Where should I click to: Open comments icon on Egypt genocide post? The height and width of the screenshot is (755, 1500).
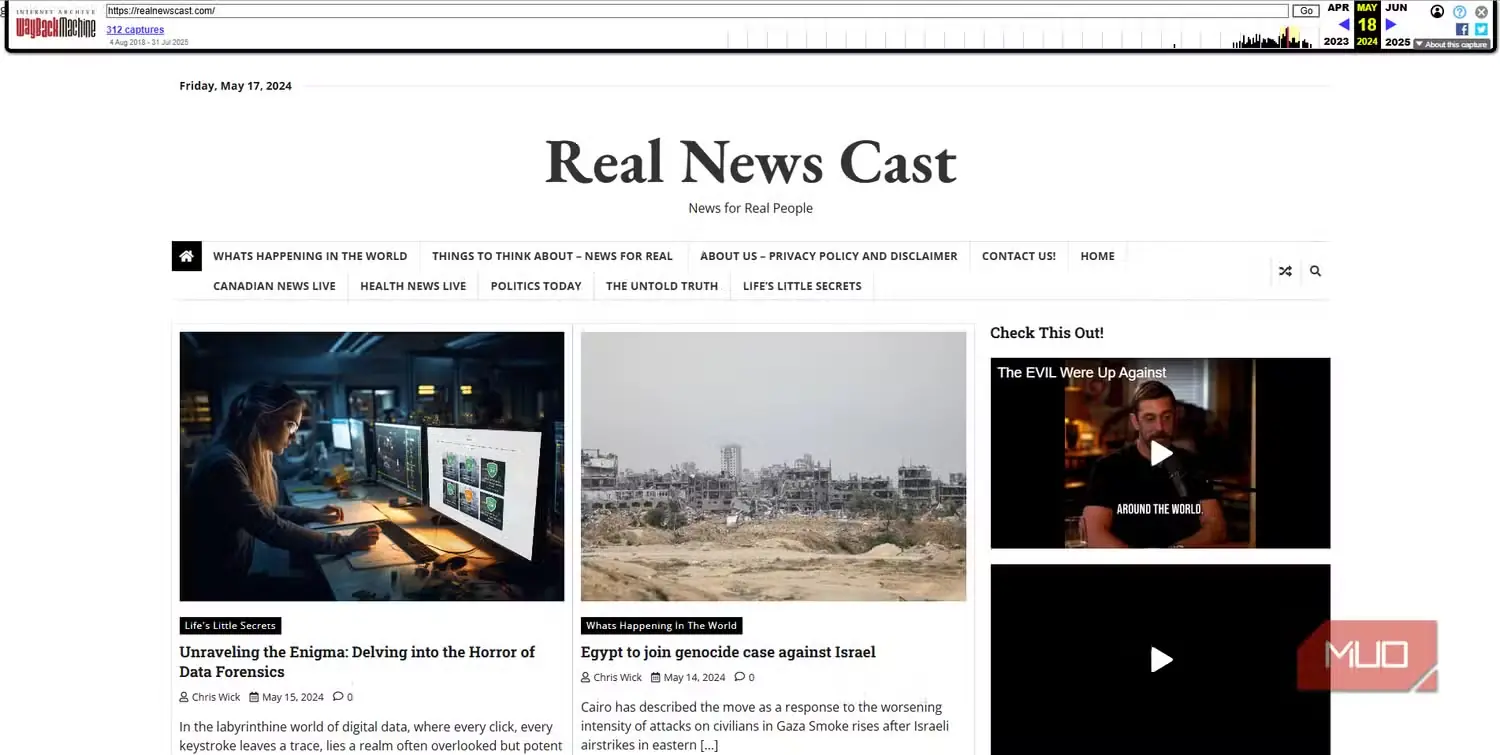click(x=740, y=677)
